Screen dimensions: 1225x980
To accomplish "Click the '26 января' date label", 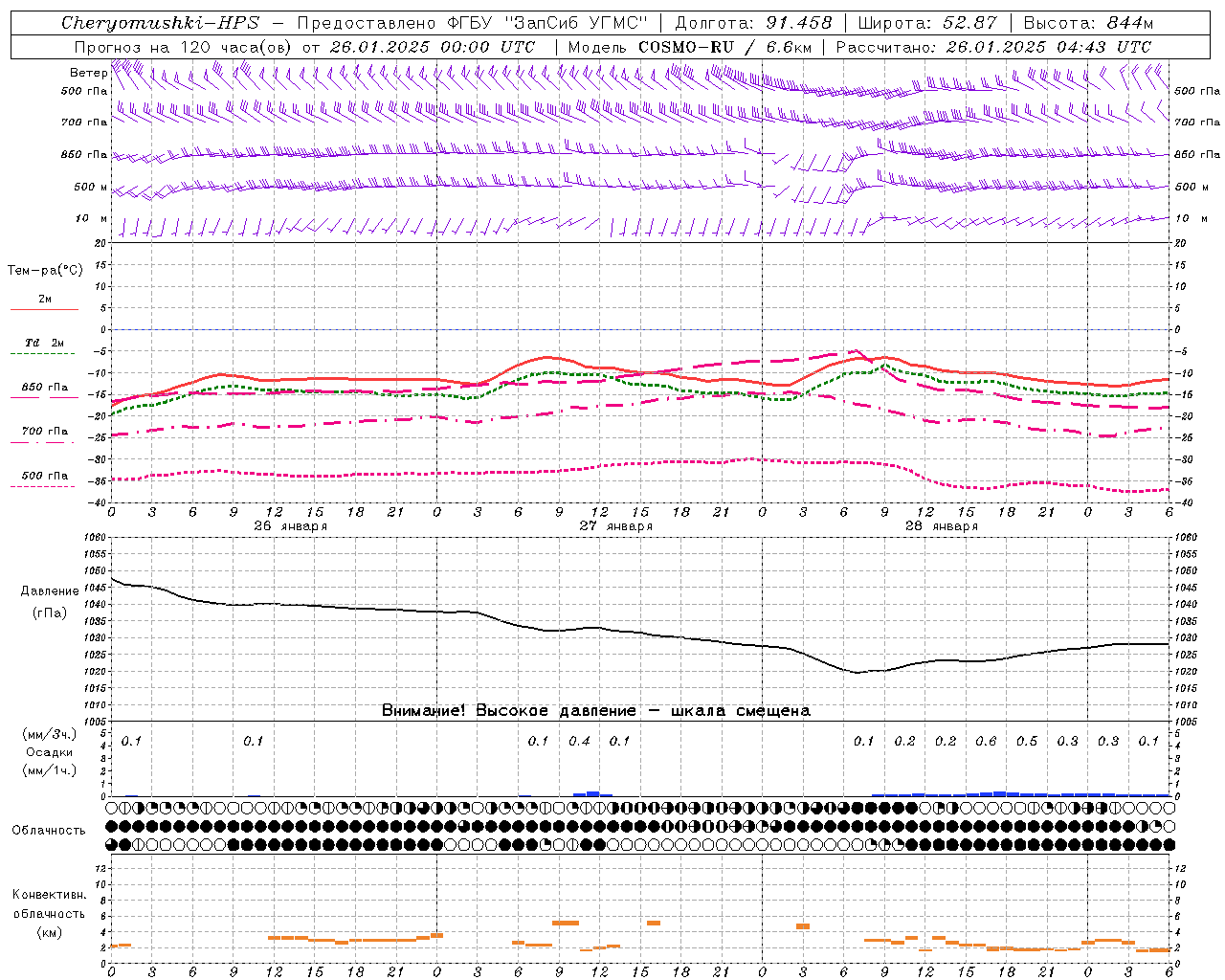I will coord(291,526).
